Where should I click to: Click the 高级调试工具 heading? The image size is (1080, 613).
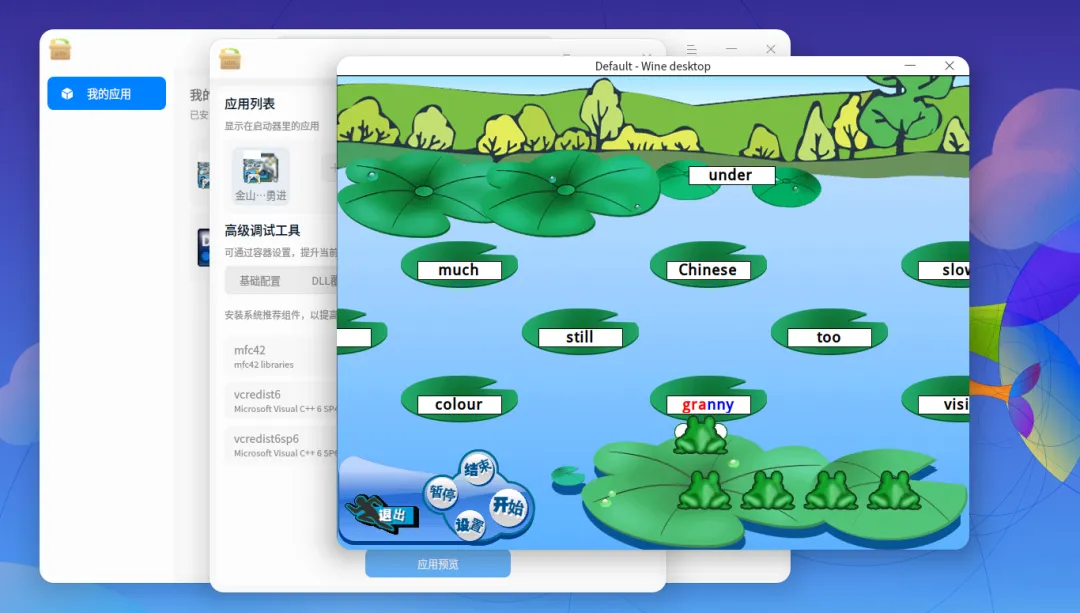262,231
